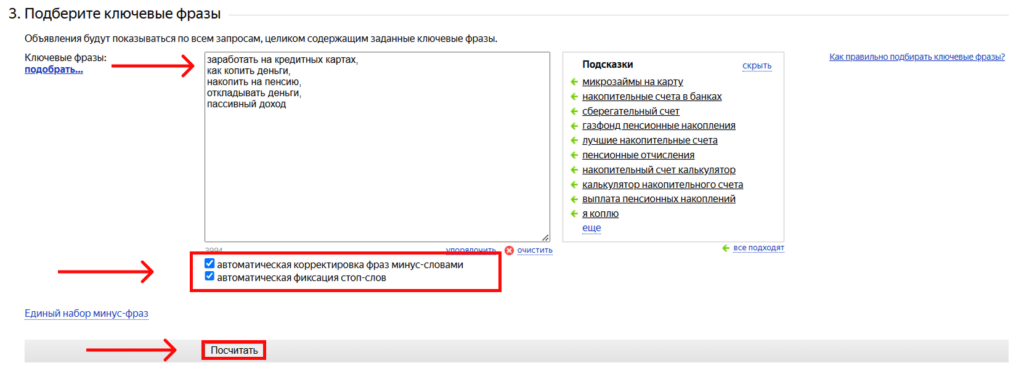Click phrase line накопить на пенсию
This screenshot has width=1024, height=371.
[253, 82]
